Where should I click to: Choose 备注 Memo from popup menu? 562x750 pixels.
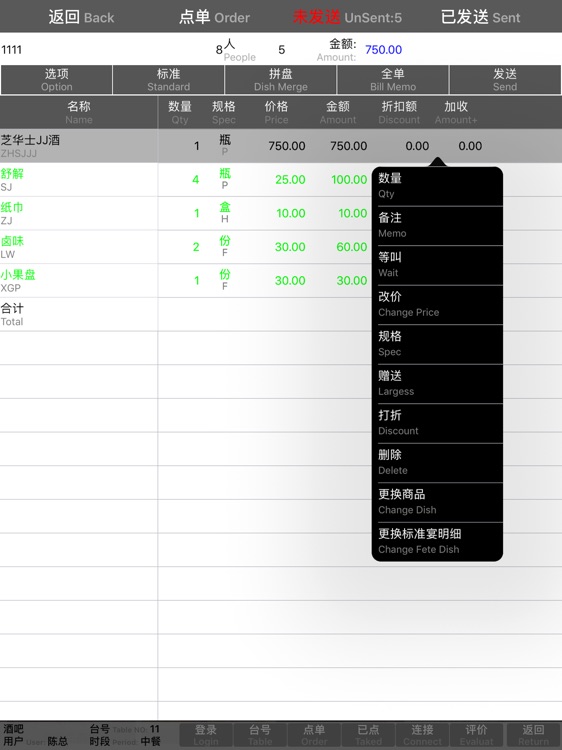[x=437, y=225]
